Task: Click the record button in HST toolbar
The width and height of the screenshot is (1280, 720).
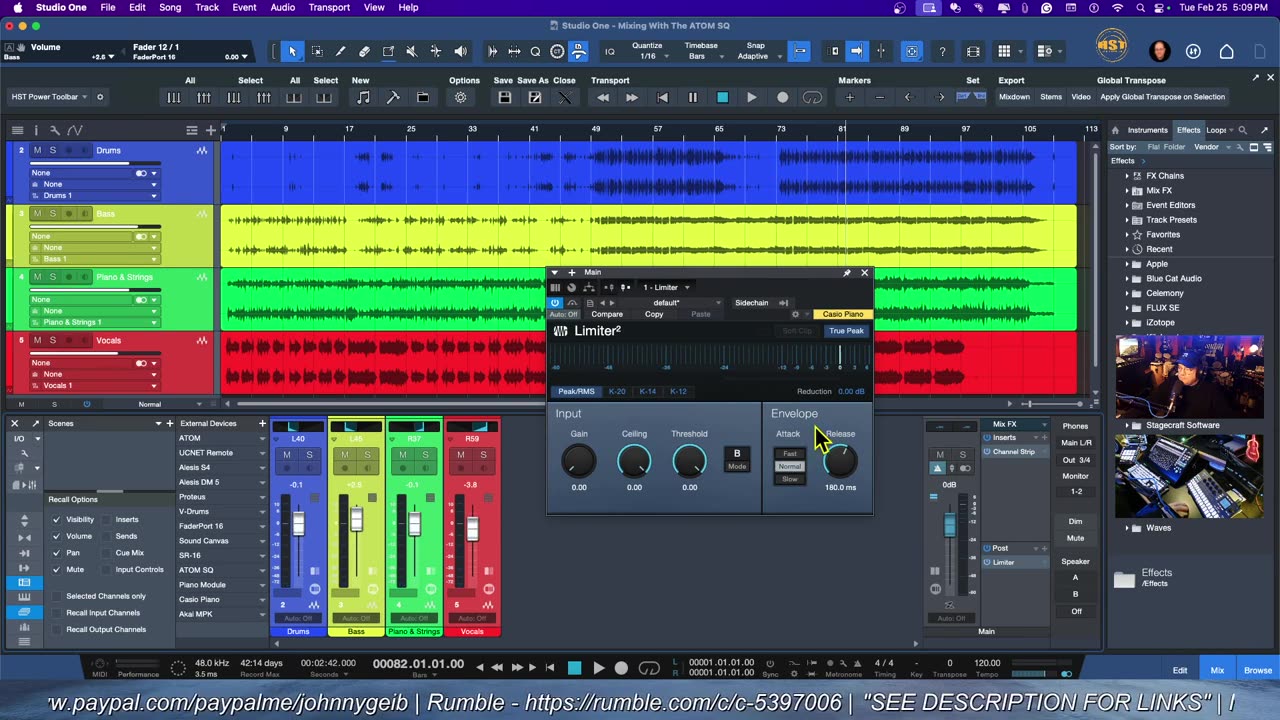Action: (x=782, y=97)
